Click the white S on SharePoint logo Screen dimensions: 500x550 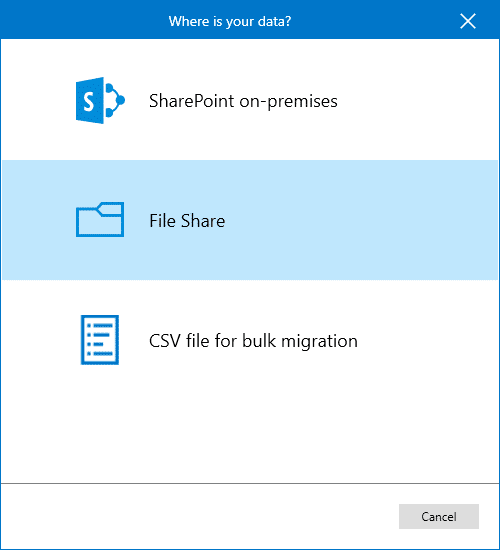point(89,102)
